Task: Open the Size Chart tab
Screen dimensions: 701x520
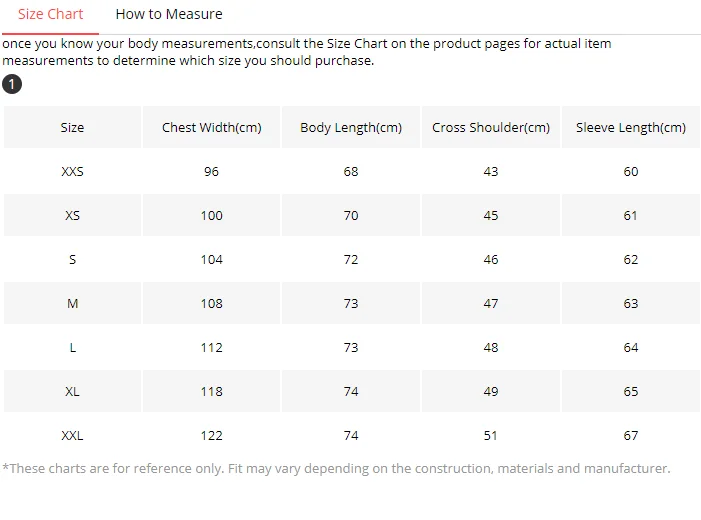Action: pyautogui.click(x=51, y=14)
